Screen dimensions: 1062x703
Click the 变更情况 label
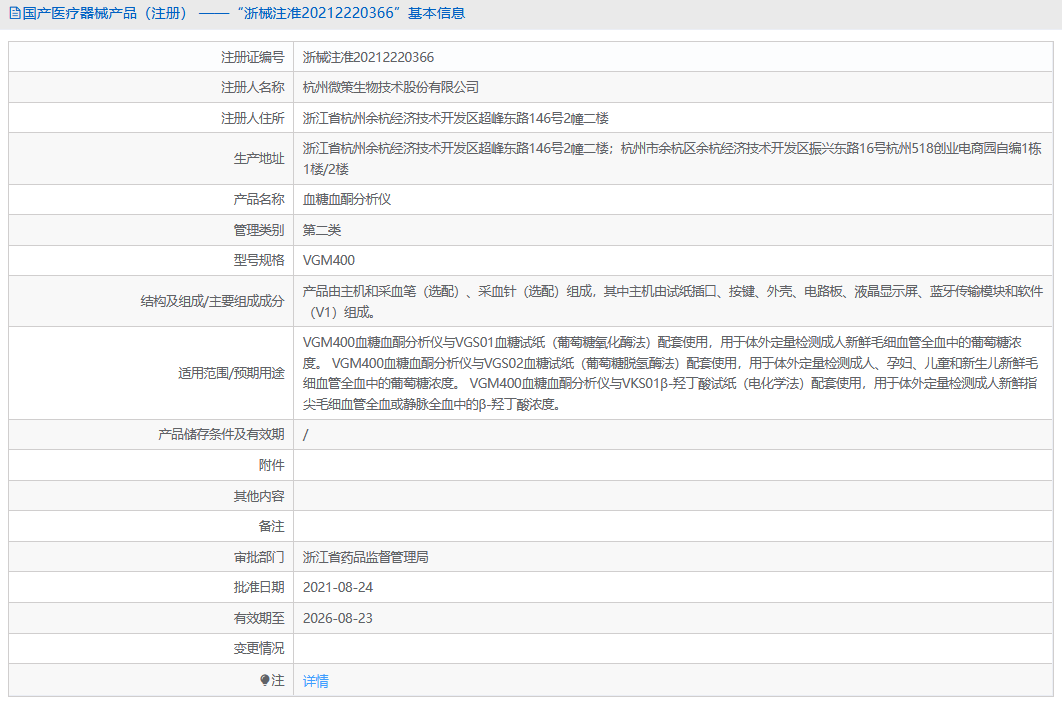pos(259,649)
